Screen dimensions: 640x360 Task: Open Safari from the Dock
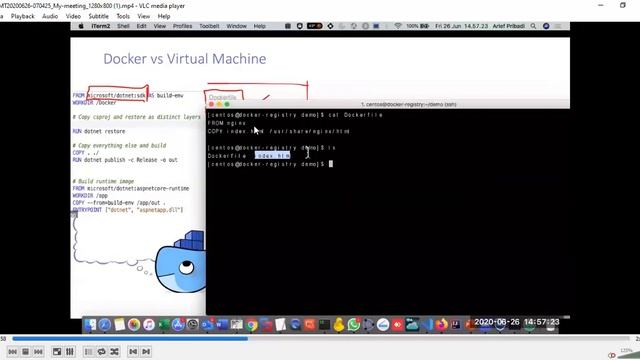tap(104, 325)
